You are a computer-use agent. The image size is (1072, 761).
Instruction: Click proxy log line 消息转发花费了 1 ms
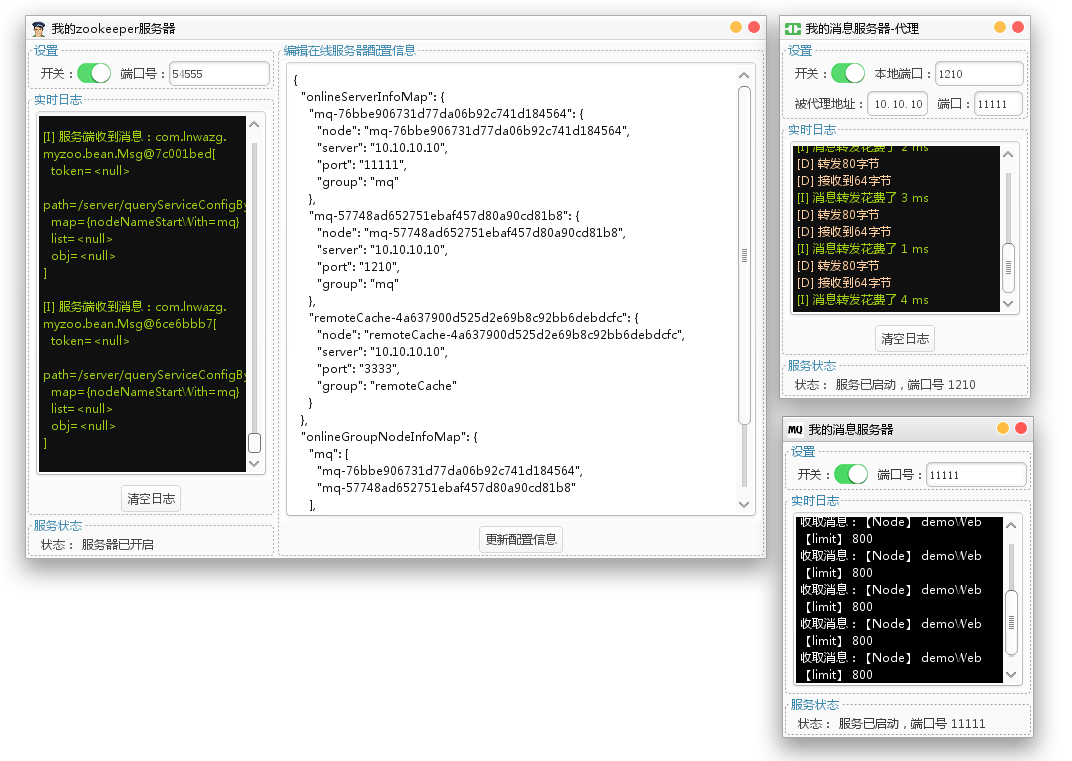coord(863,249)
